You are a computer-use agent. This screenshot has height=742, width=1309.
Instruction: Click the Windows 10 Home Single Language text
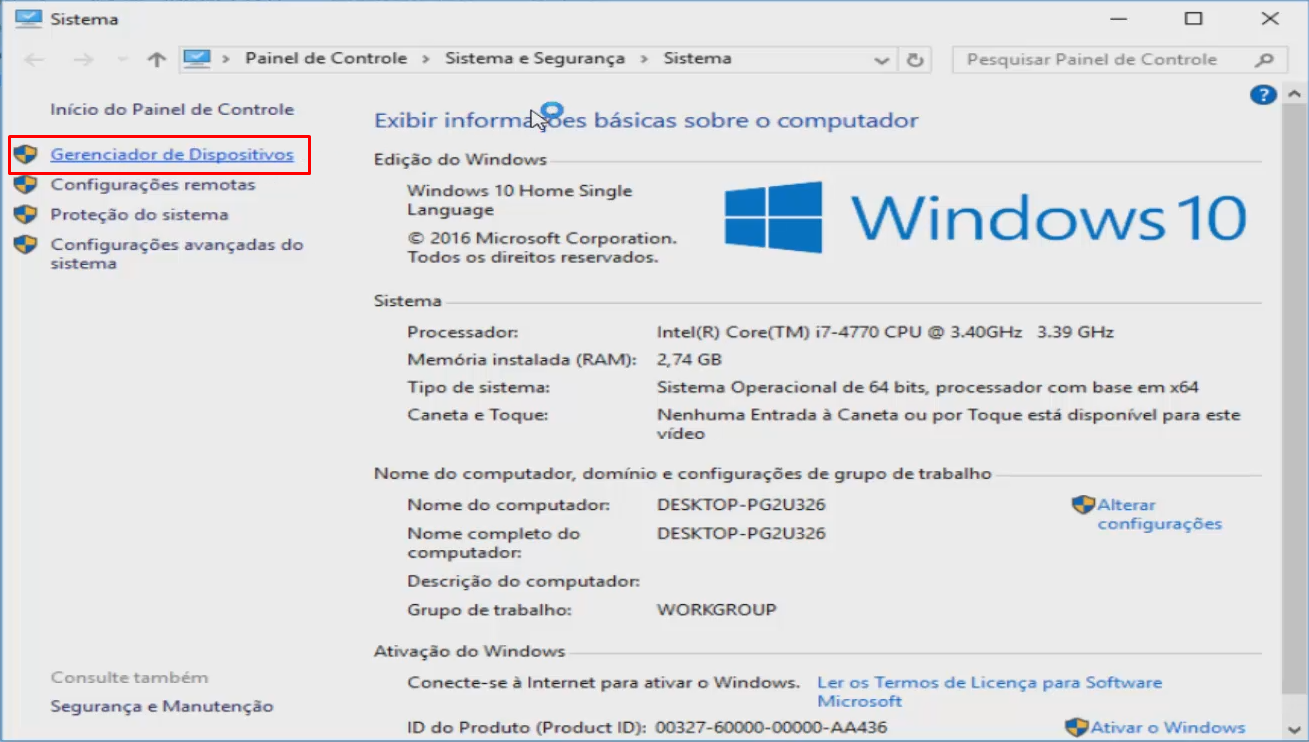(520, 200)
